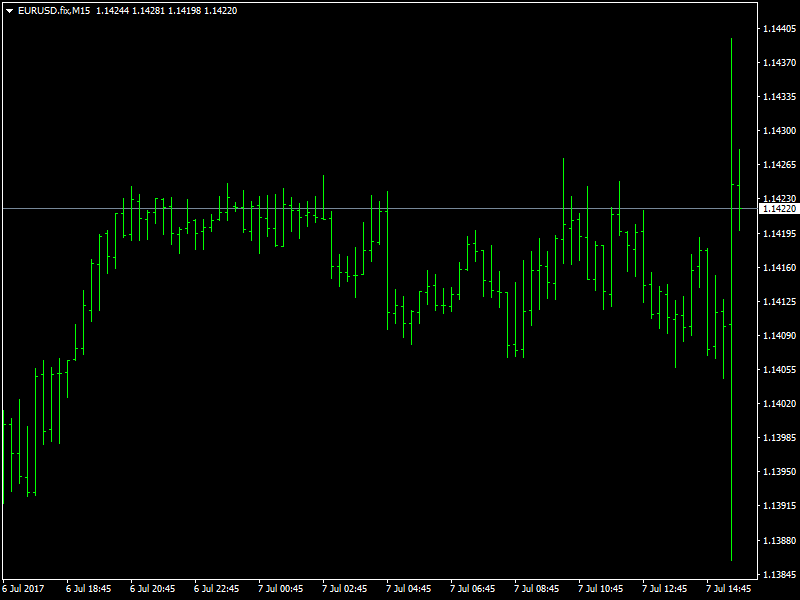Select the current price label 1.14220
The image size is (800, 600).
(779, 209)
